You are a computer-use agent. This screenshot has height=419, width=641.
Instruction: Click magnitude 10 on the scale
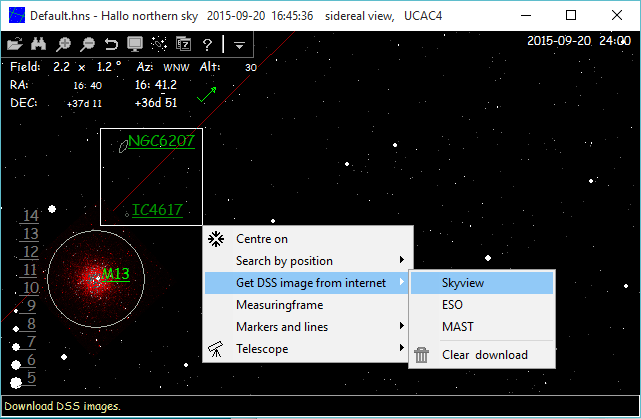(31, 288)
